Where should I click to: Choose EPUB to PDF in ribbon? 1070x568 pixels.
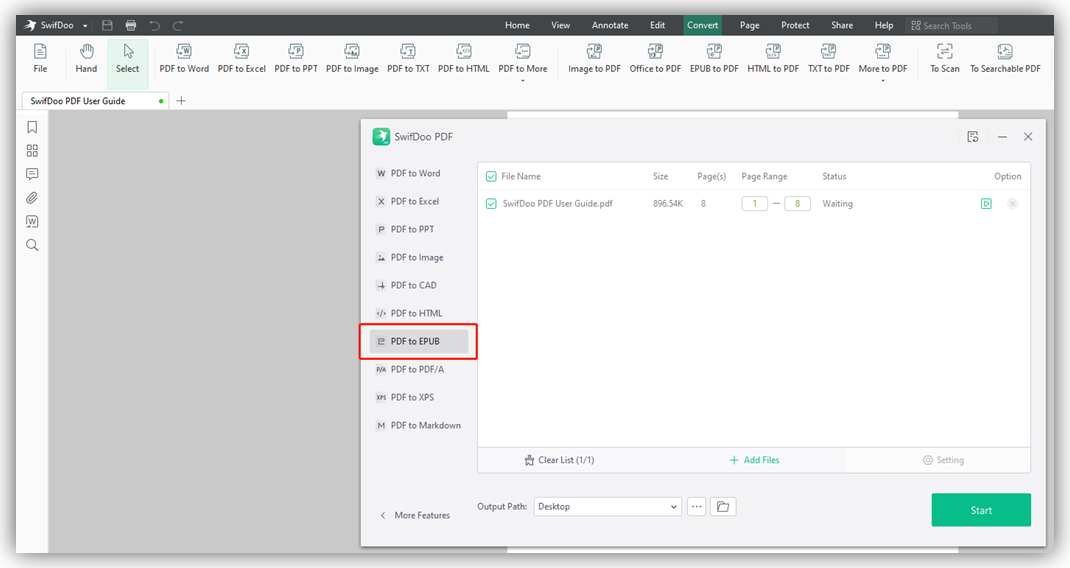tap(714, 59)
